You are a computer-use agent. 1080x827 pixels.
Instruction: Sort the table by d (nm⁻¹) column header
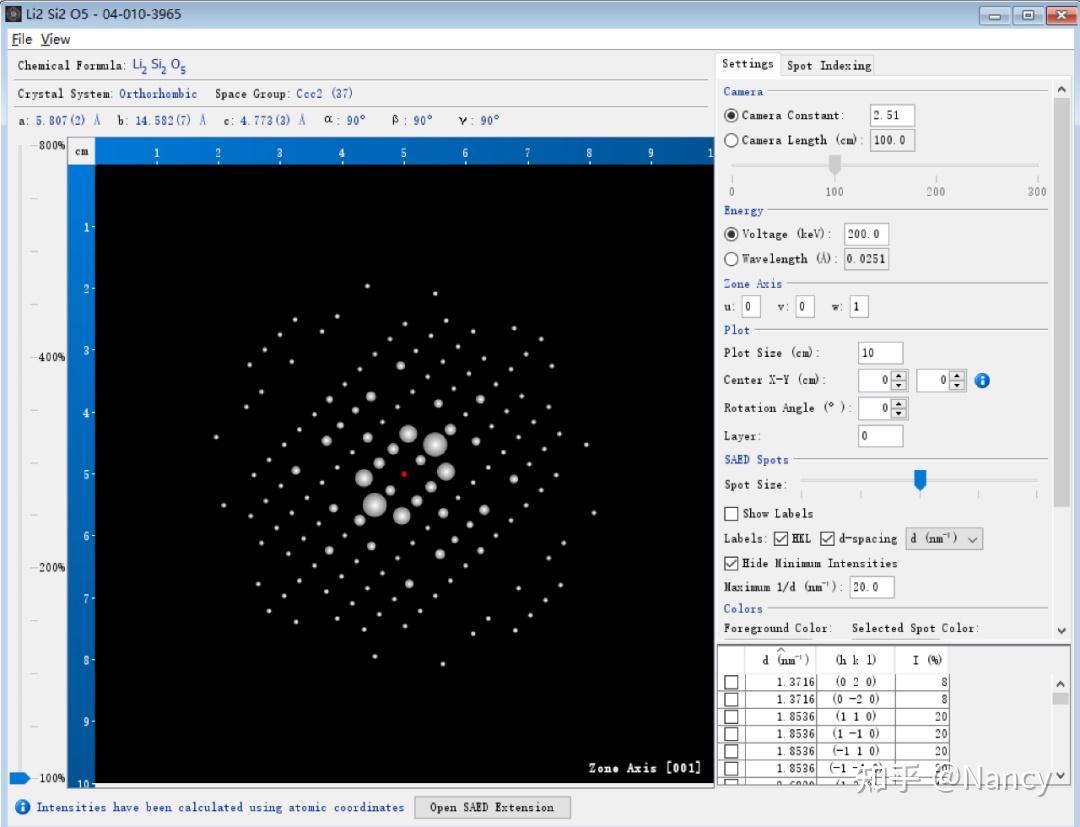pyautogui.click(x=780, y=660)
